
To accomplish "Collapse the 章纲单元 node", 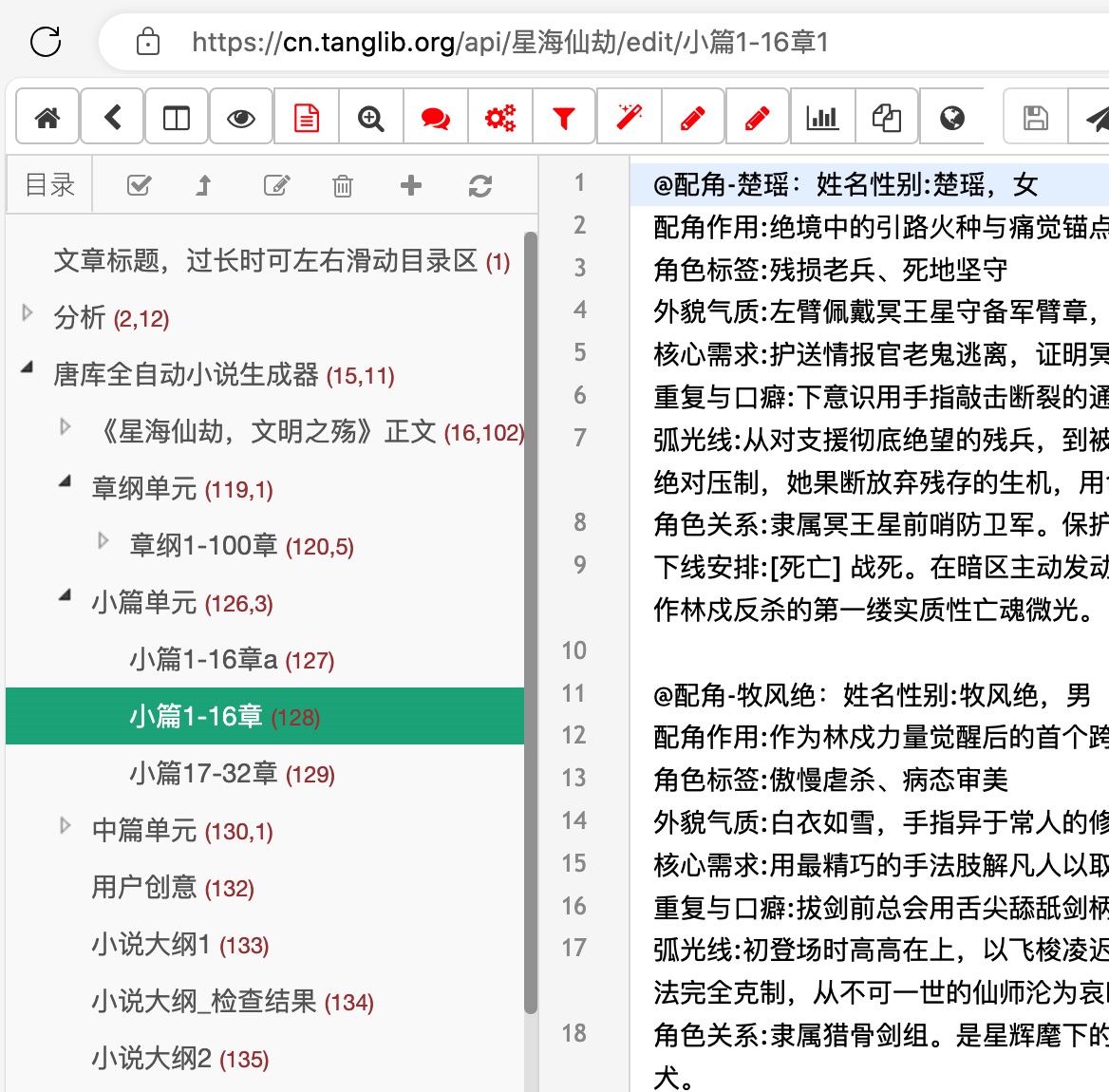I will [66, 481].
